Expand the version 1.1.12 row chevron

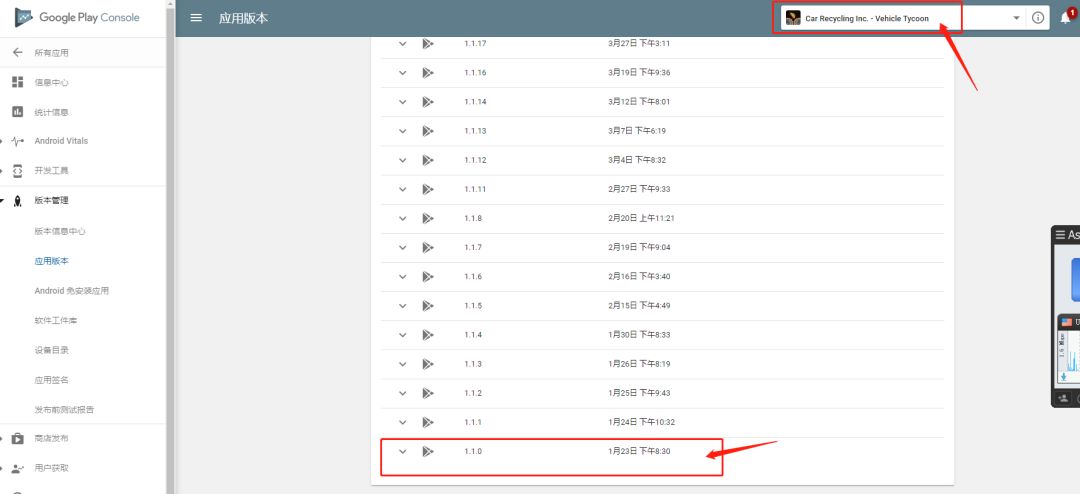403,160
